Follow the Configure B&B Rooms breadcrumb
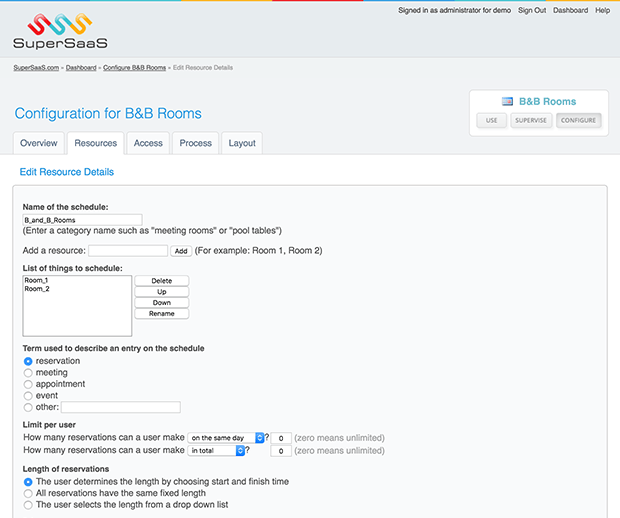620x518 pixels. tap(134, 68)
